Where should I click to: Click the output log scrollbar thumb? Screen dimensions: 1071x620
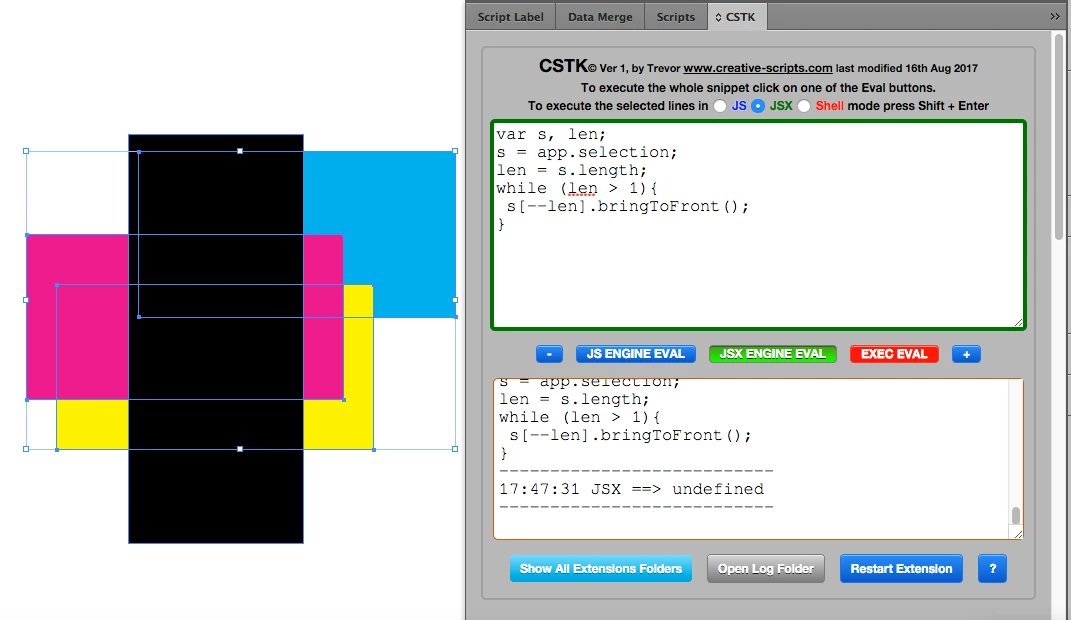[1016, 515]
